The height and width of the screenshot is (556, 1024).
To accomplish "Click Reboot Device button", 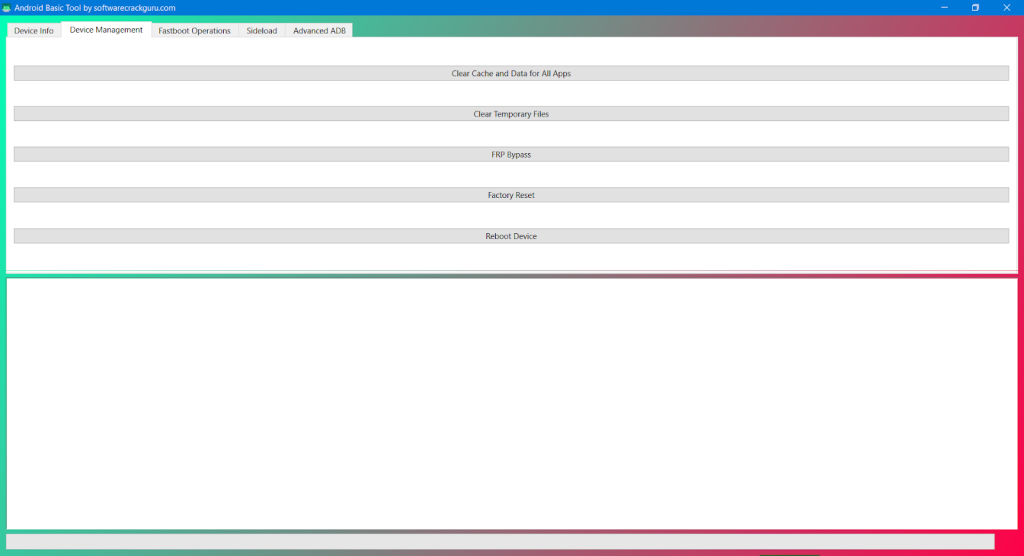I will [511, 236].
